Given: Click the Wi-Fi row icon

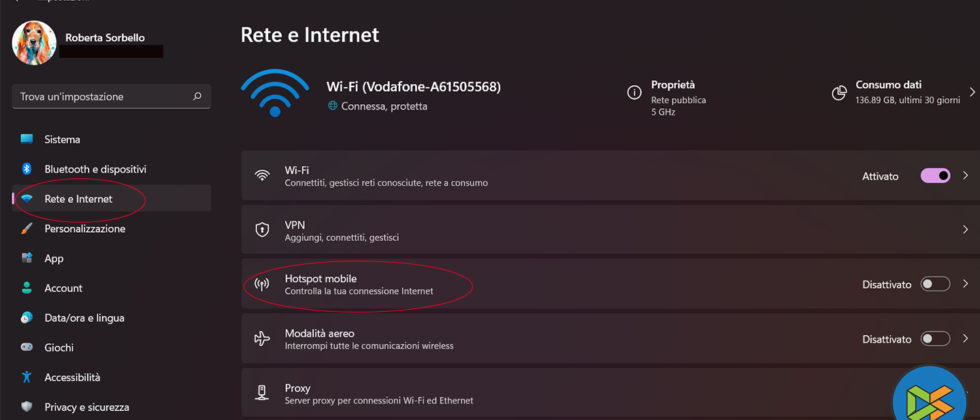Looking at the screenshot, I should (x=262, y=176).
